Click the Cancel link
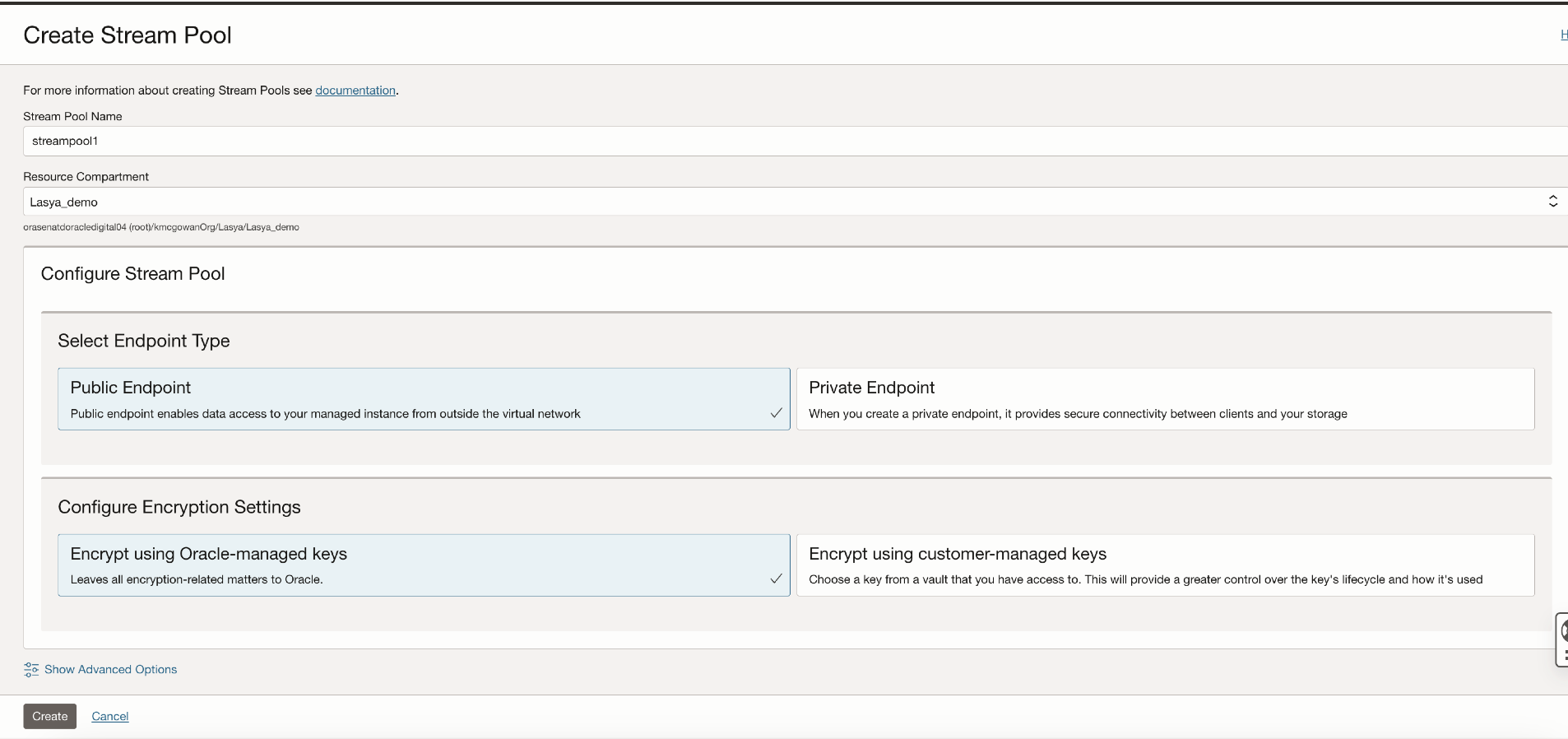 coord(110,717)
